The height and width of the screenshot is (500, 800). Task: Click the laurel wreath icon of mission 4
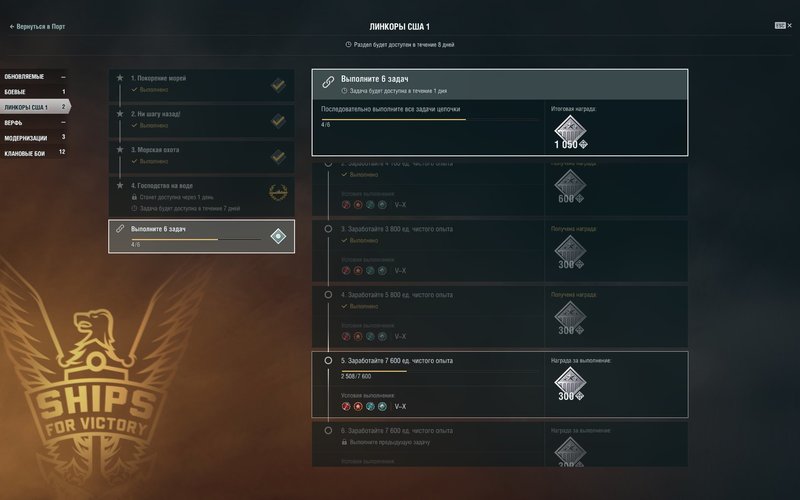pyautogui.click(x=278, y=192)
